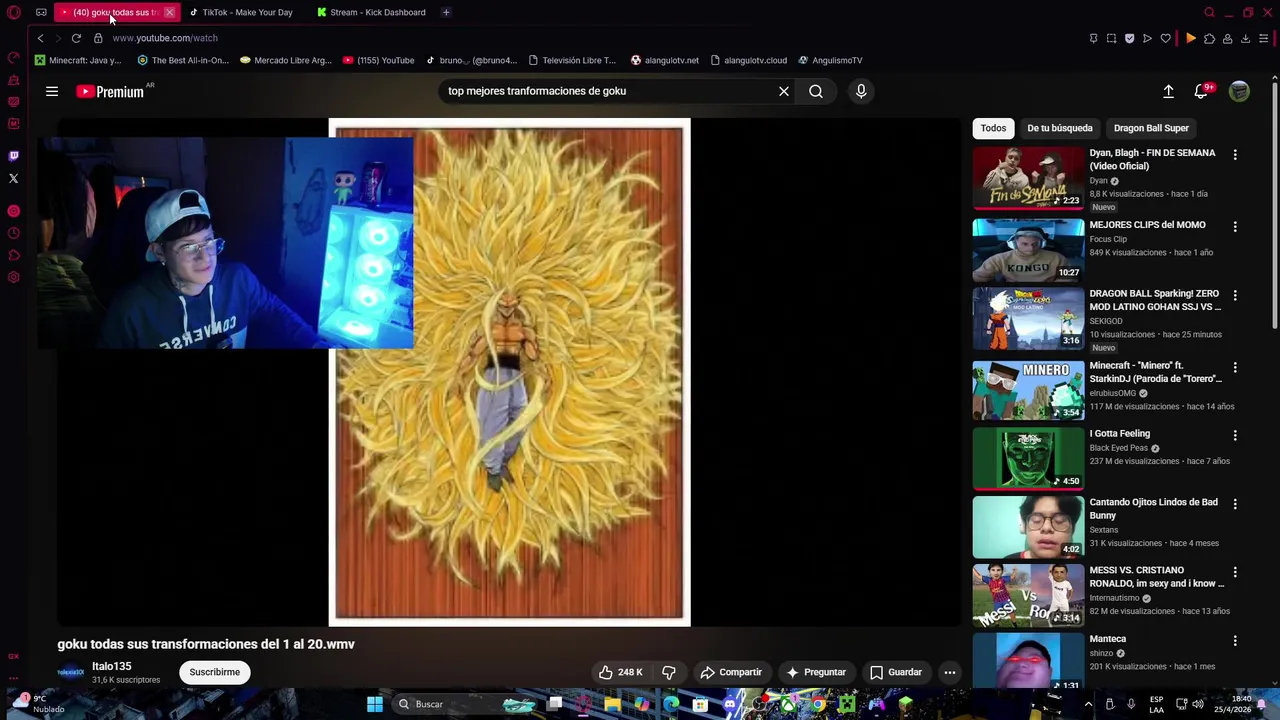Select the Dragon Ball Super chip
Screen dimensions: 1280x720
[1151, 128]
